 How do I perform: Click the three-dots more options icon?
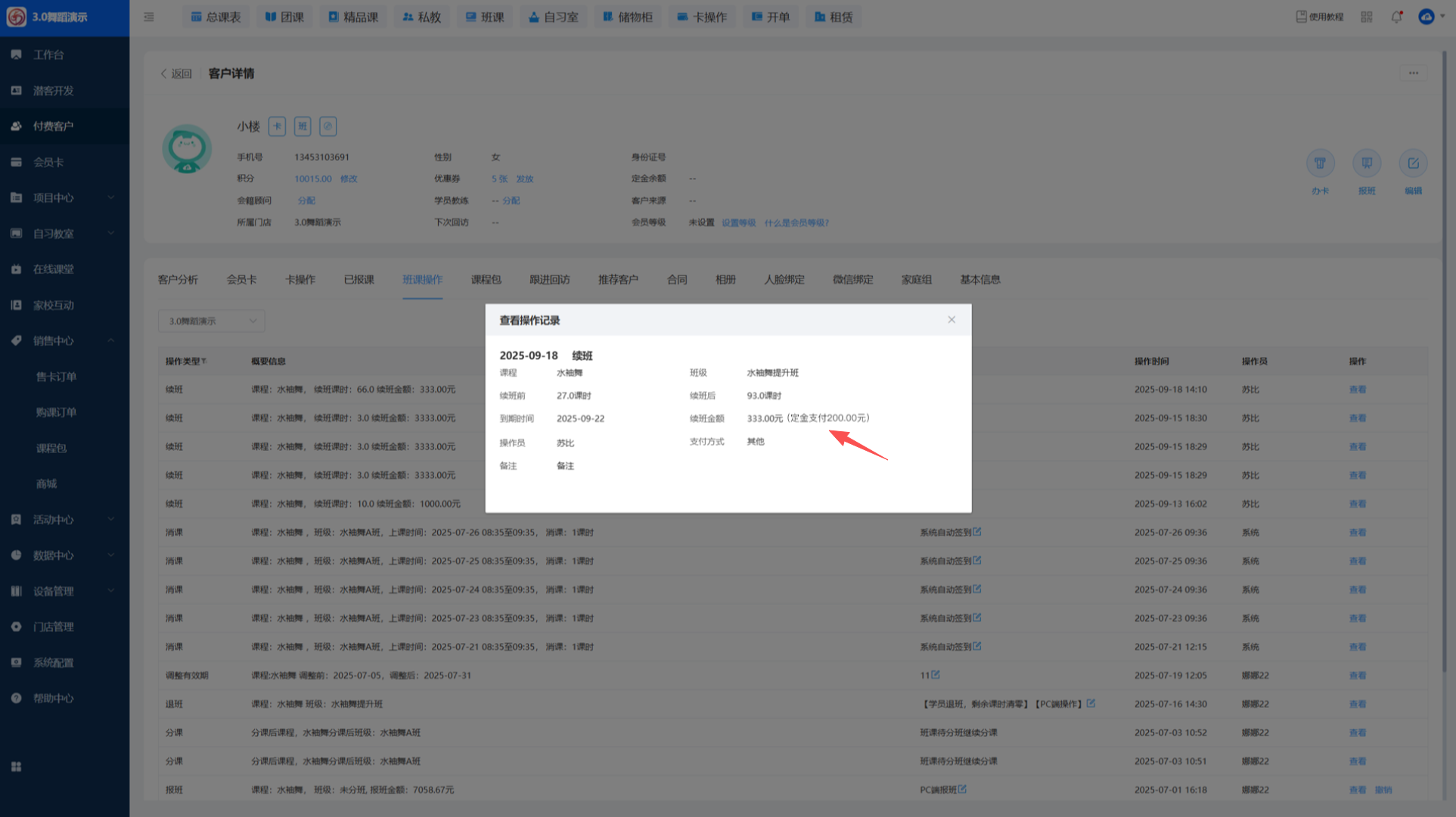pyautogui.click(x=1413, y=73)
